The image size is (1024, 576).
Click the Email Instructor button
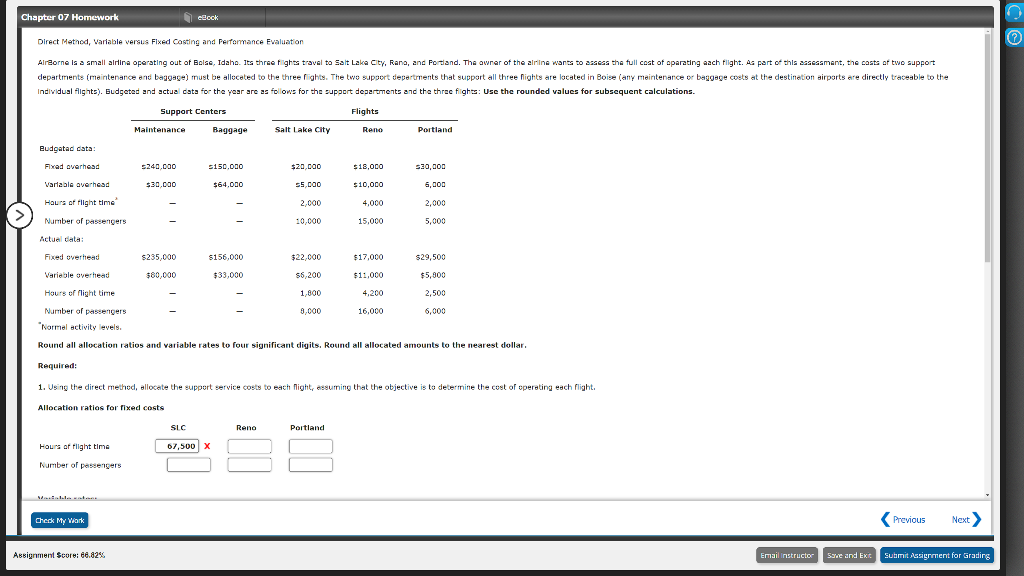[787, 555]
